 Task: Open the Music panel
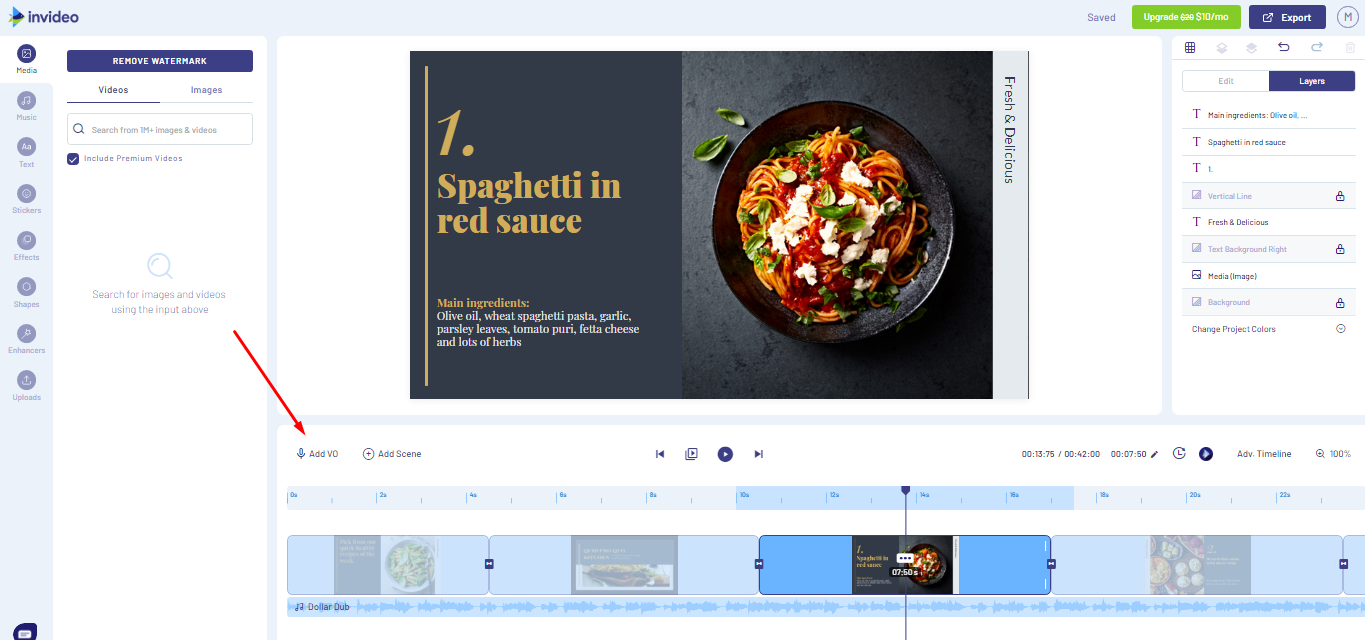pyautogui.click(x=25, y=105)
